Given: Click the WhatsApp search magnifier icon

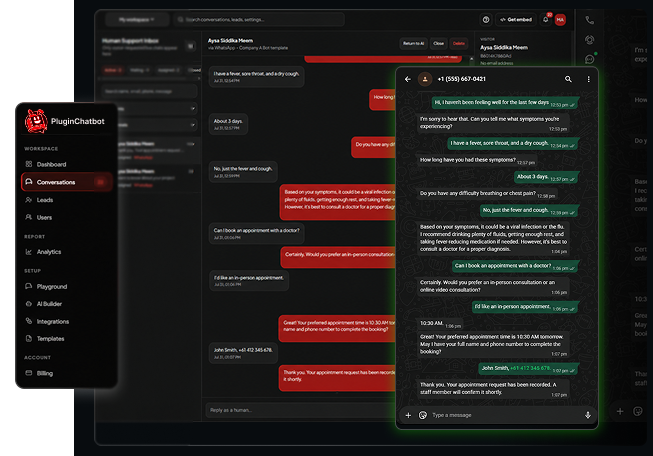Looking at the screenshot, I should pos(568,79).
